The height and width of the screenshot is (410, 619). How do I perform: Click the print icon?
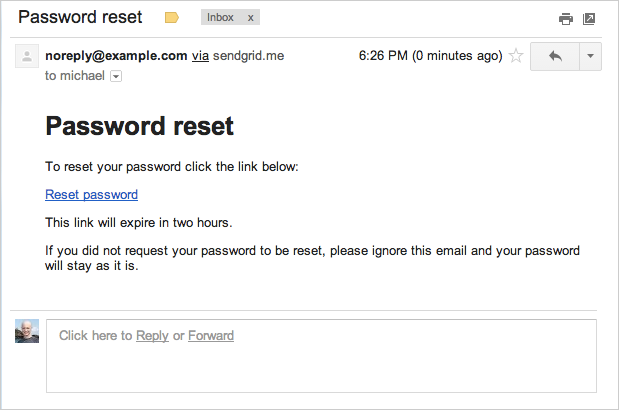tap(566, 18)
